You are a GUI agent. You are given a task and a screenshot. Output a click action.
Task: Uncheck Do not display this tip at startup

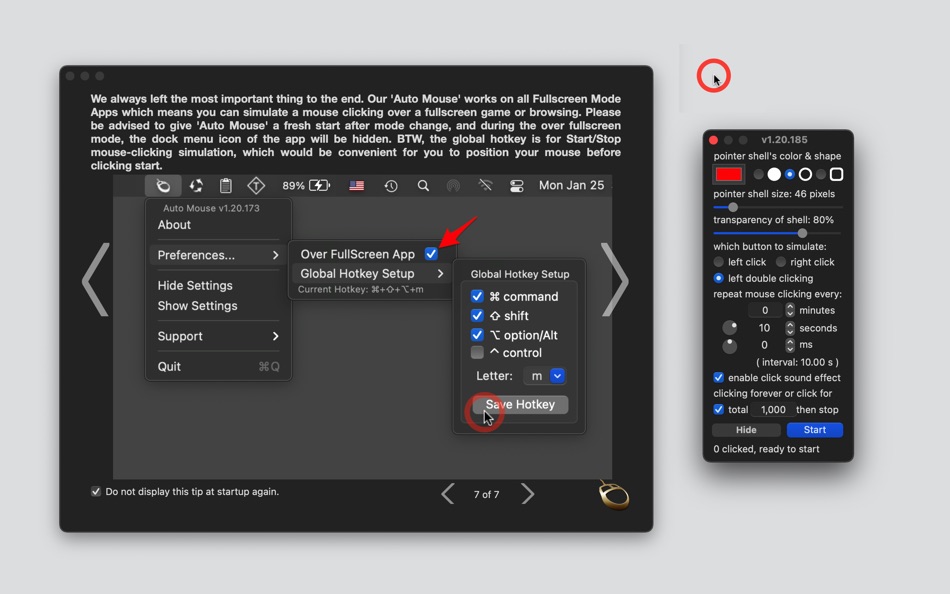click(96, 492)
